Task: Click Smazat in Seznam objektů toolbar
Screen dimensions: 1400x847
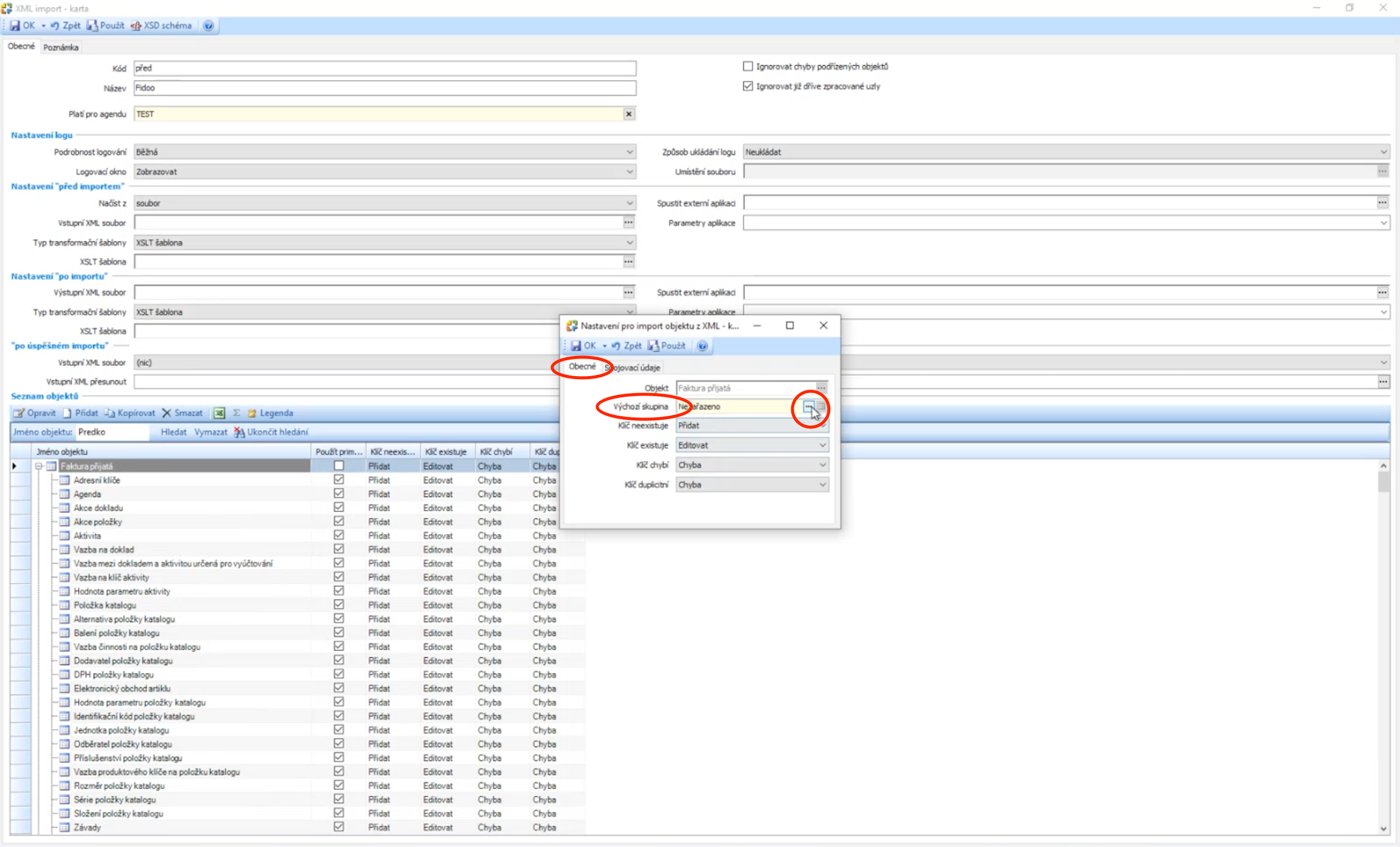Action: click(x=182, y=413)
